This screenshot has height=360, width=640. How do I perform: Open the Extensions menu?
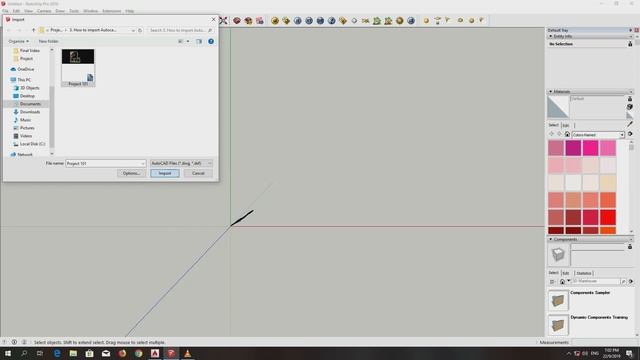click(x=111, y=11)
